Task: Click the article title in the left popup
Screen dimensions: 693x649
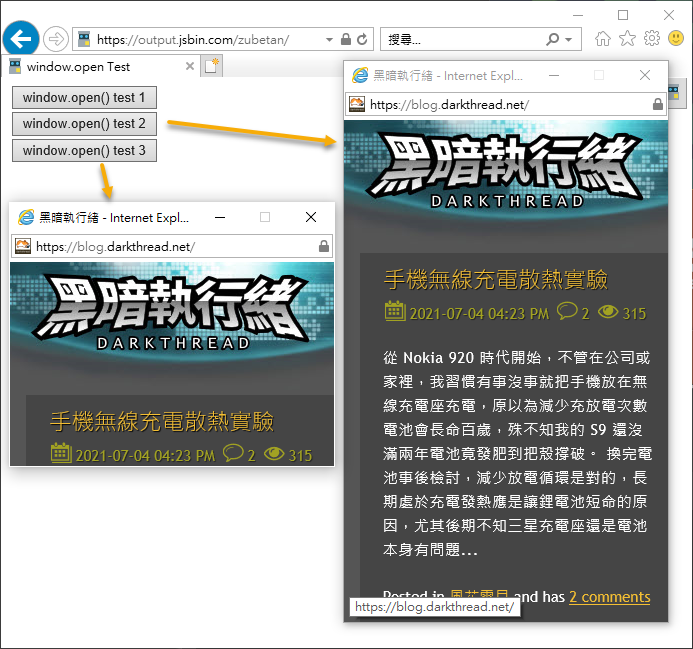Action: pyautogui.click(x=161, y=421)
